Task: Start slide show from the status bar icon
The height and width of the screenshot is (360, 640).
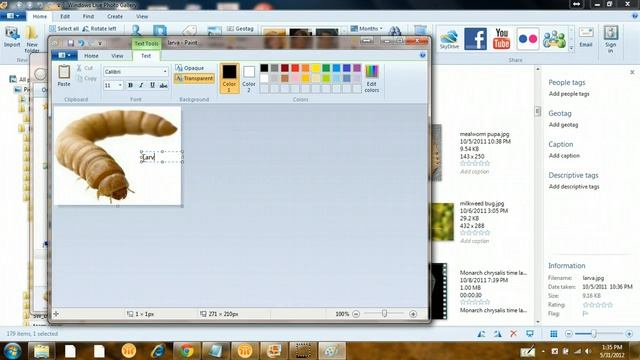Action: [530, 334]
